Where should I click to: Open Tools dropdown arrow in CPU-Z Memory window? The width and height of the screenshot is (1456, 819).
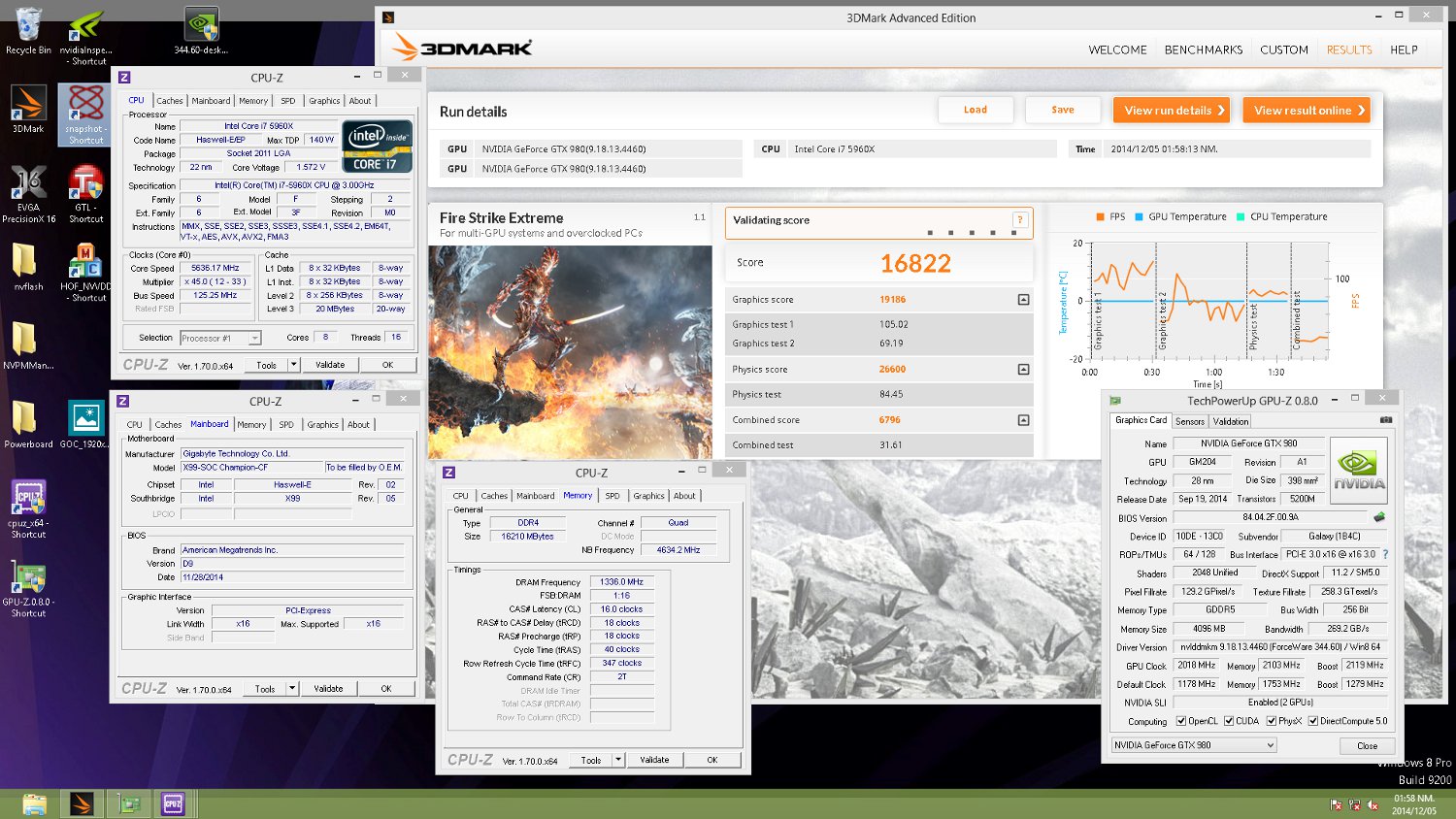618,760
